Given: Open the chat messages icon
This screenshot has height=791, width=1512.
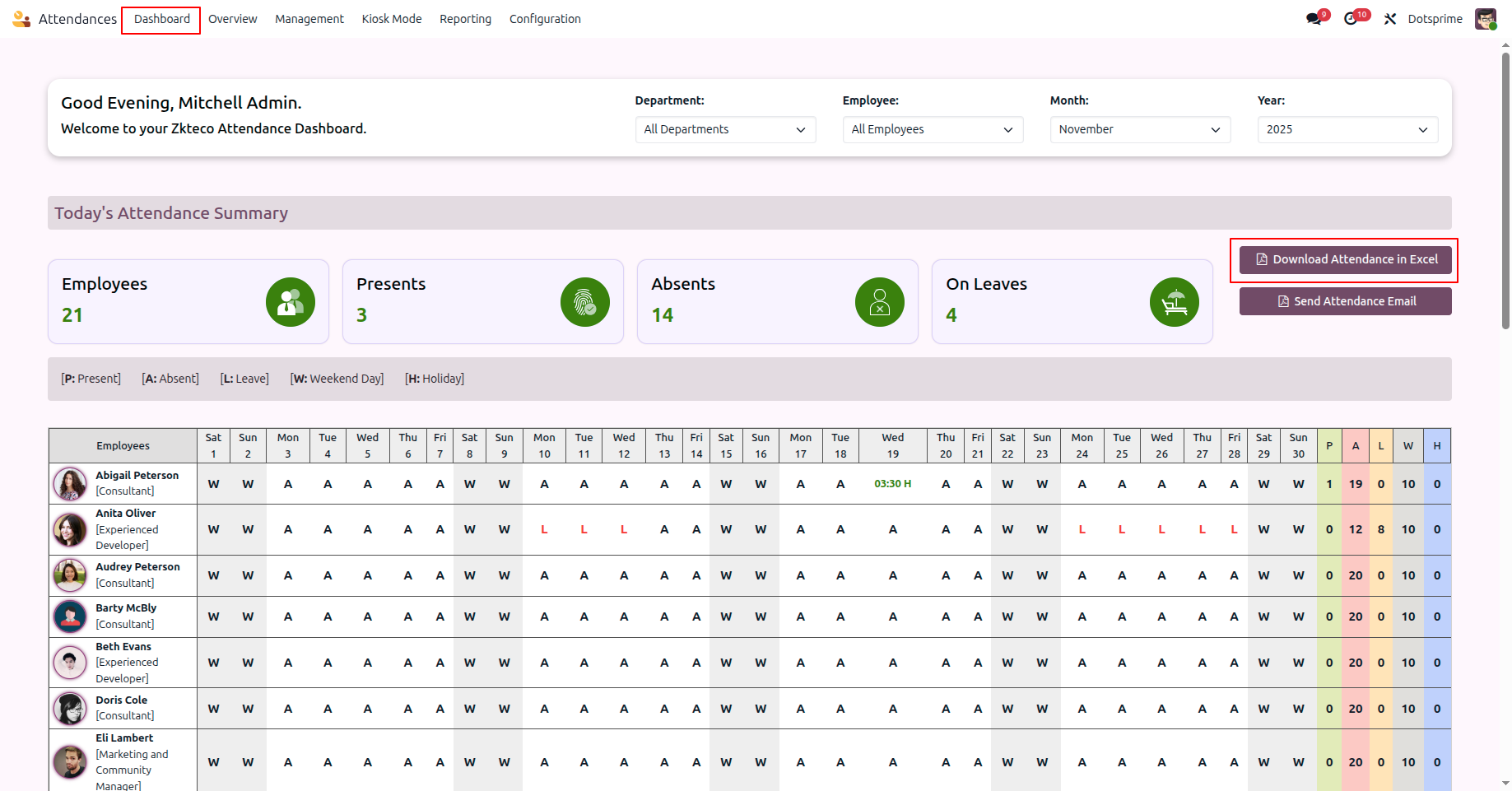Looking at the screenshot, I should pyautogui.click(x=1314, y=19).
